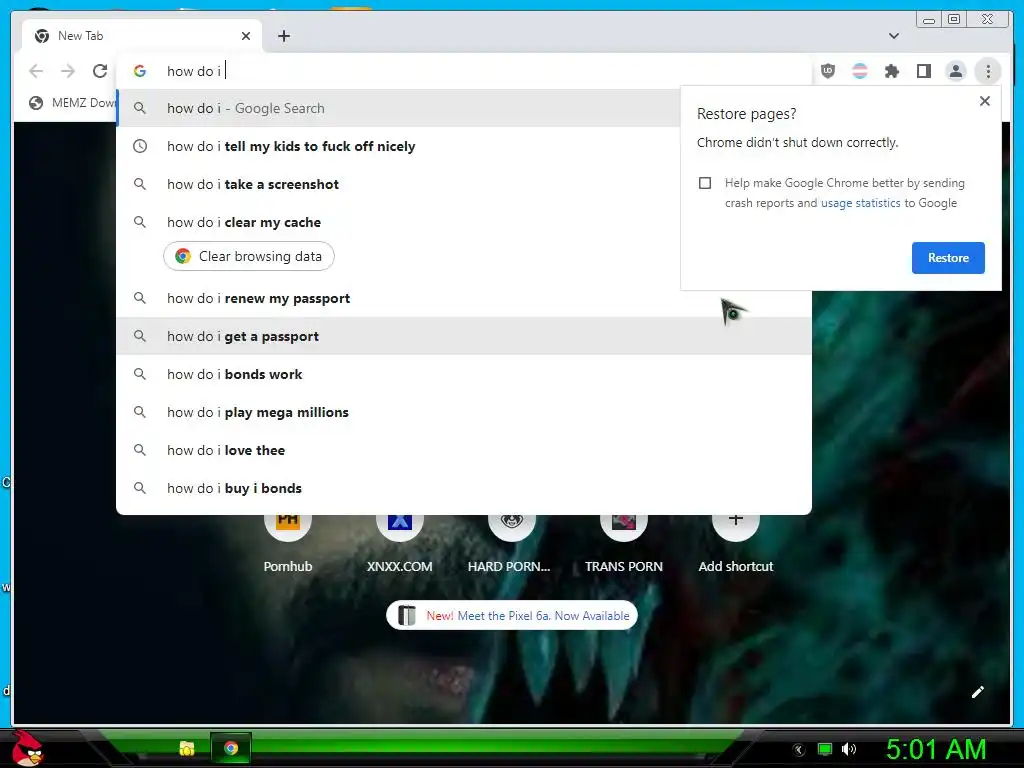Screen dimensions: 1024x768
Task: Open the Angry Birds start button
Action: pos(27,748)
